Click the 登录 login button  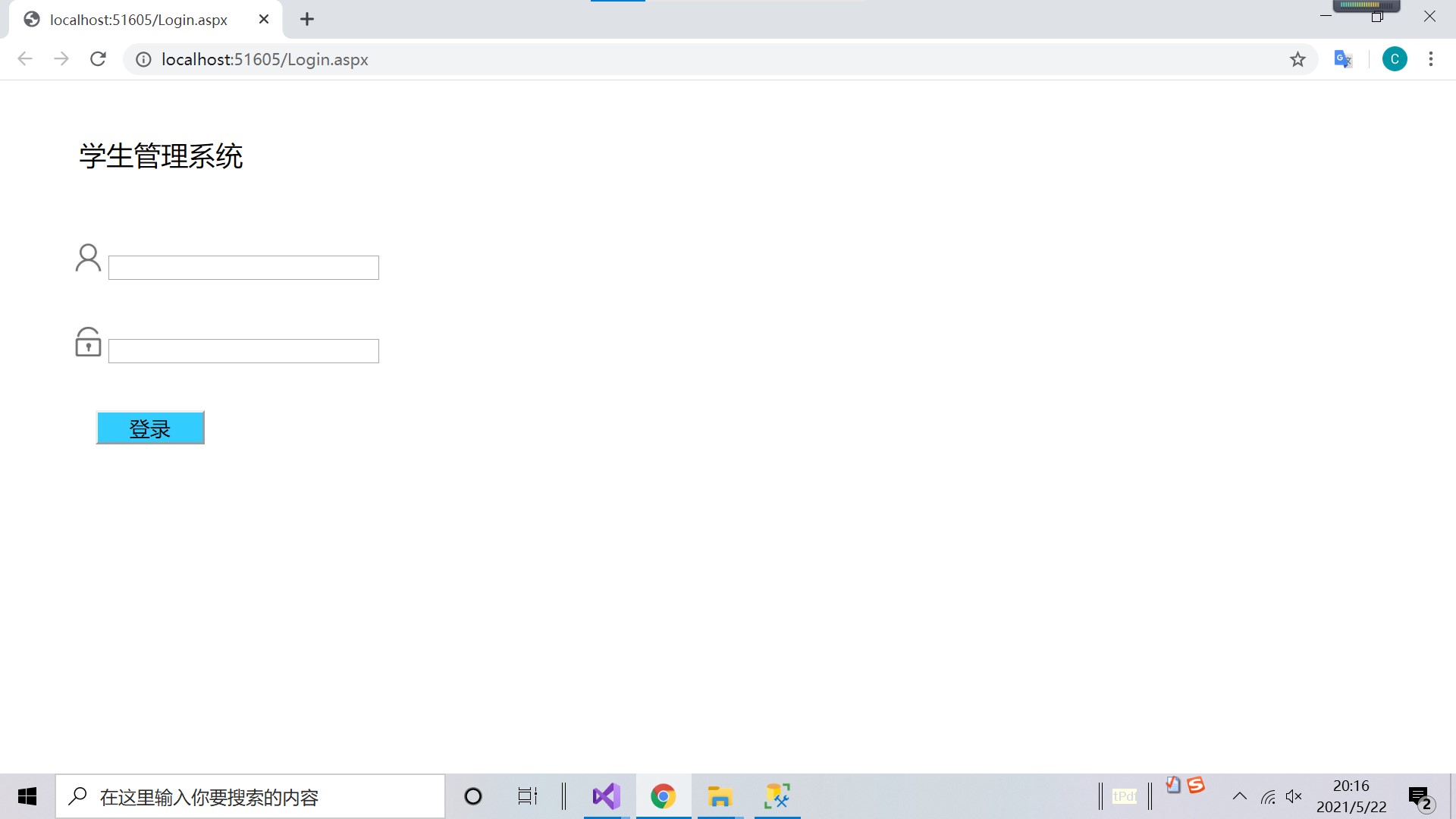click(x=150, y=428)
